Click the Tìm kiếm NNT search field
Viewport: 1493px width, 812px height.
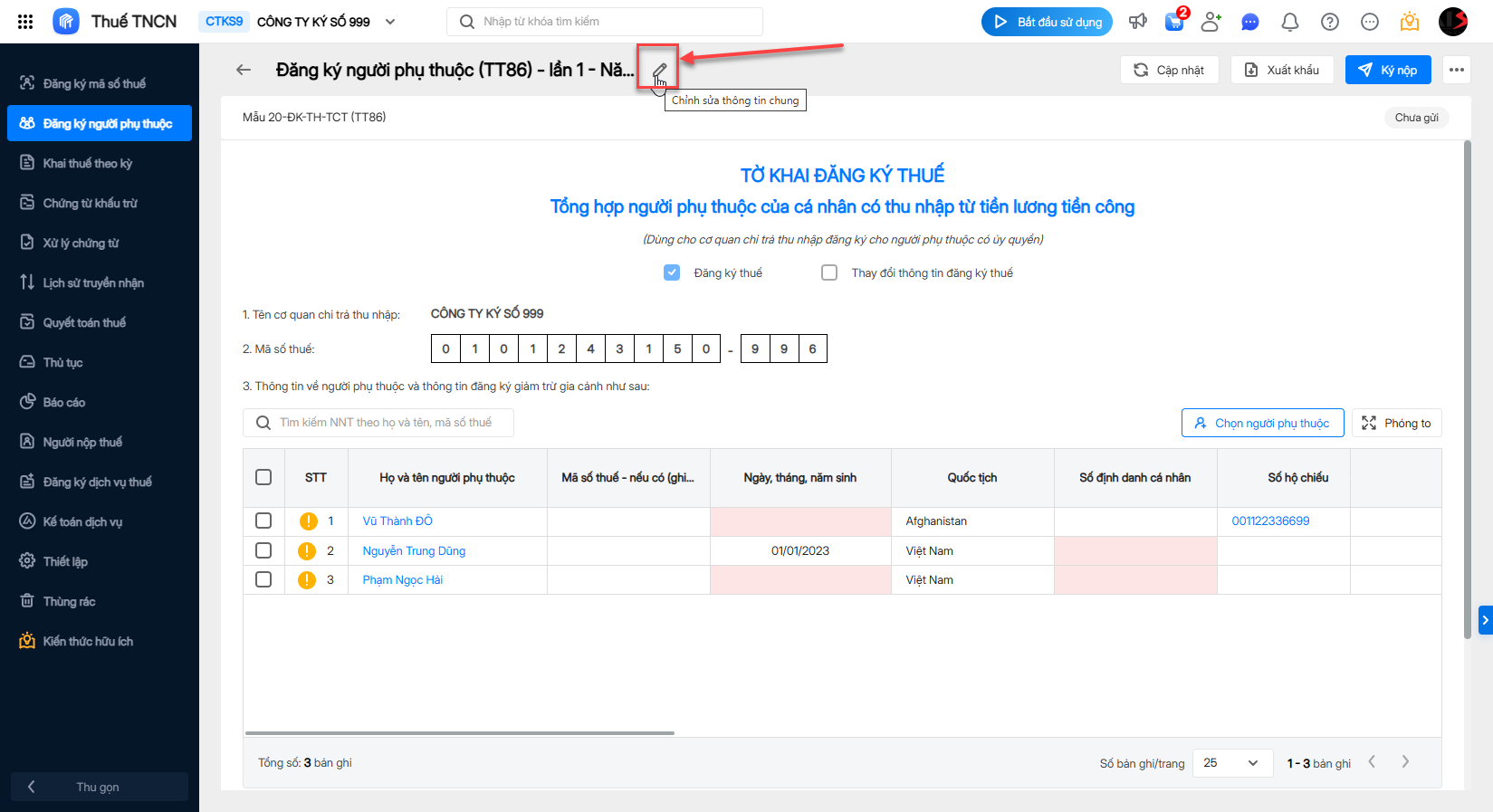tap(378, 423)
